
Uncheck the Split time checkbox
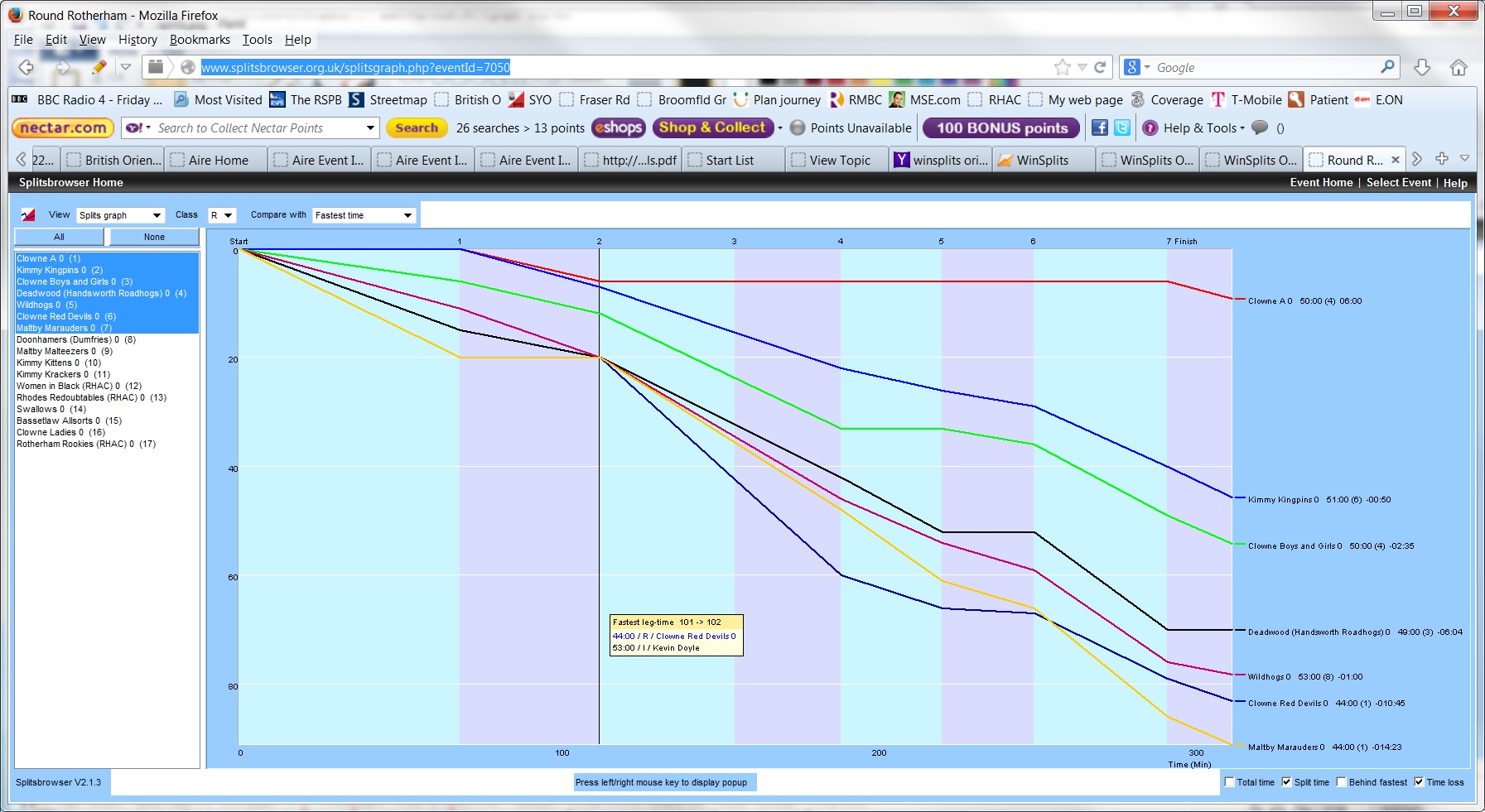point(1286,782)
